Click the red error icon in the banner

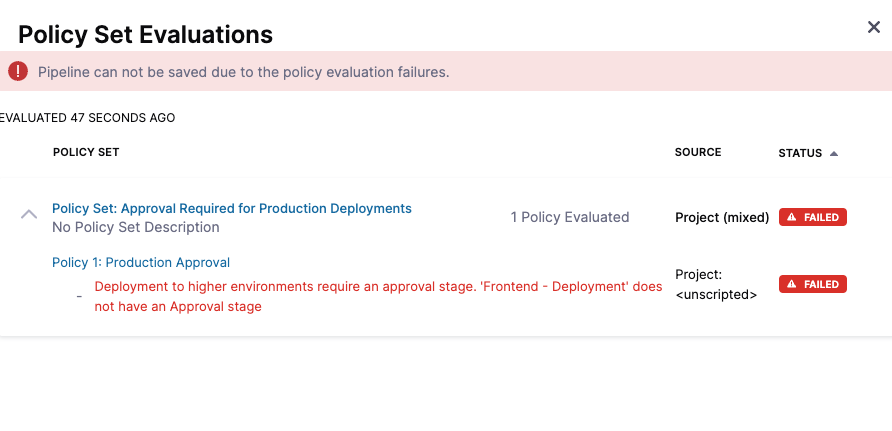pyautogui.click(x=18, y=71)
